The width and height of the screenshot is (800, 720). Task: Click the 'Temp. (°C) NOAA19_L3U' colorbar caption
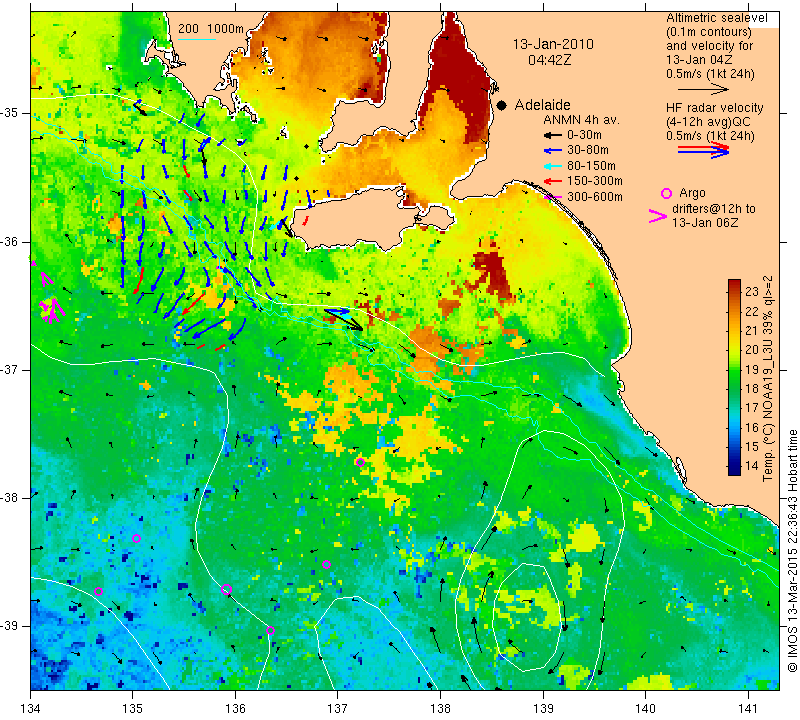(767, 379)
